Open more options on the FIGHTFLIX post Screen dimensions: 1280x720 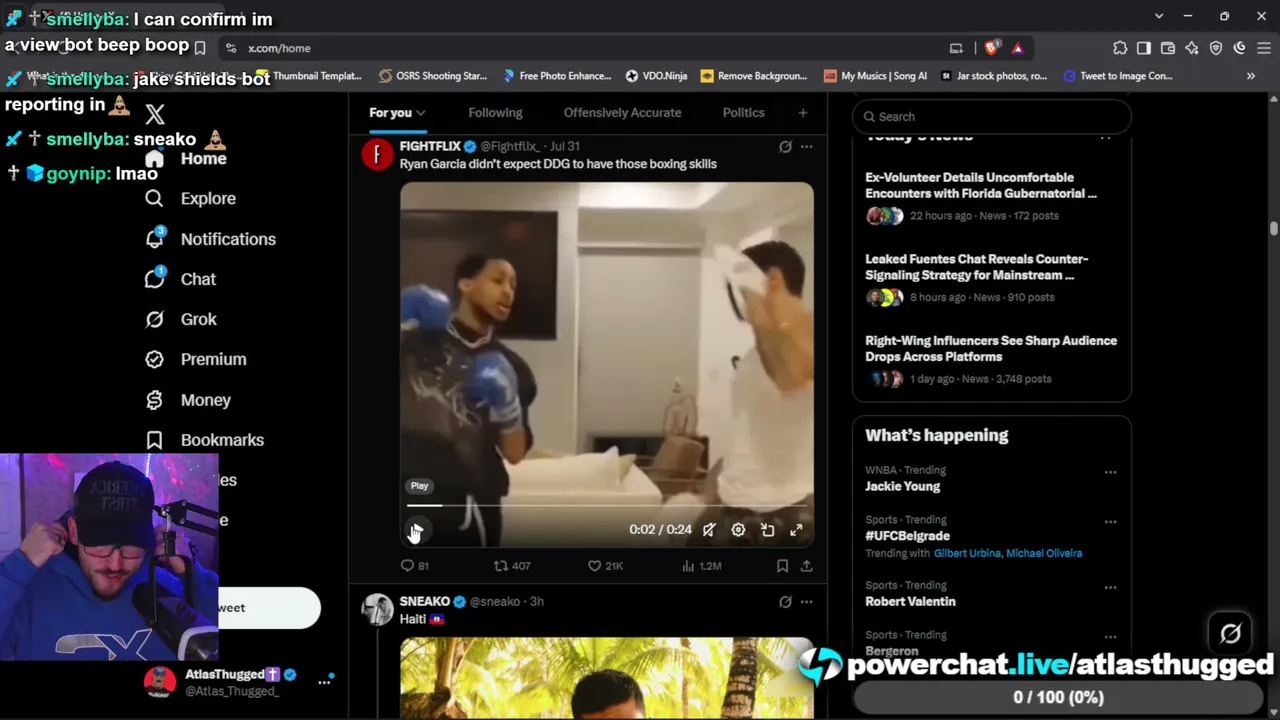point(806,147)
